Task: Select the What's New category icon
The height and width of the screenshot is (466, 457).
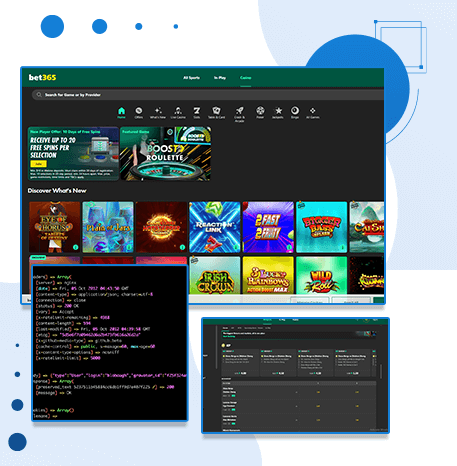Action: (158, 112)
